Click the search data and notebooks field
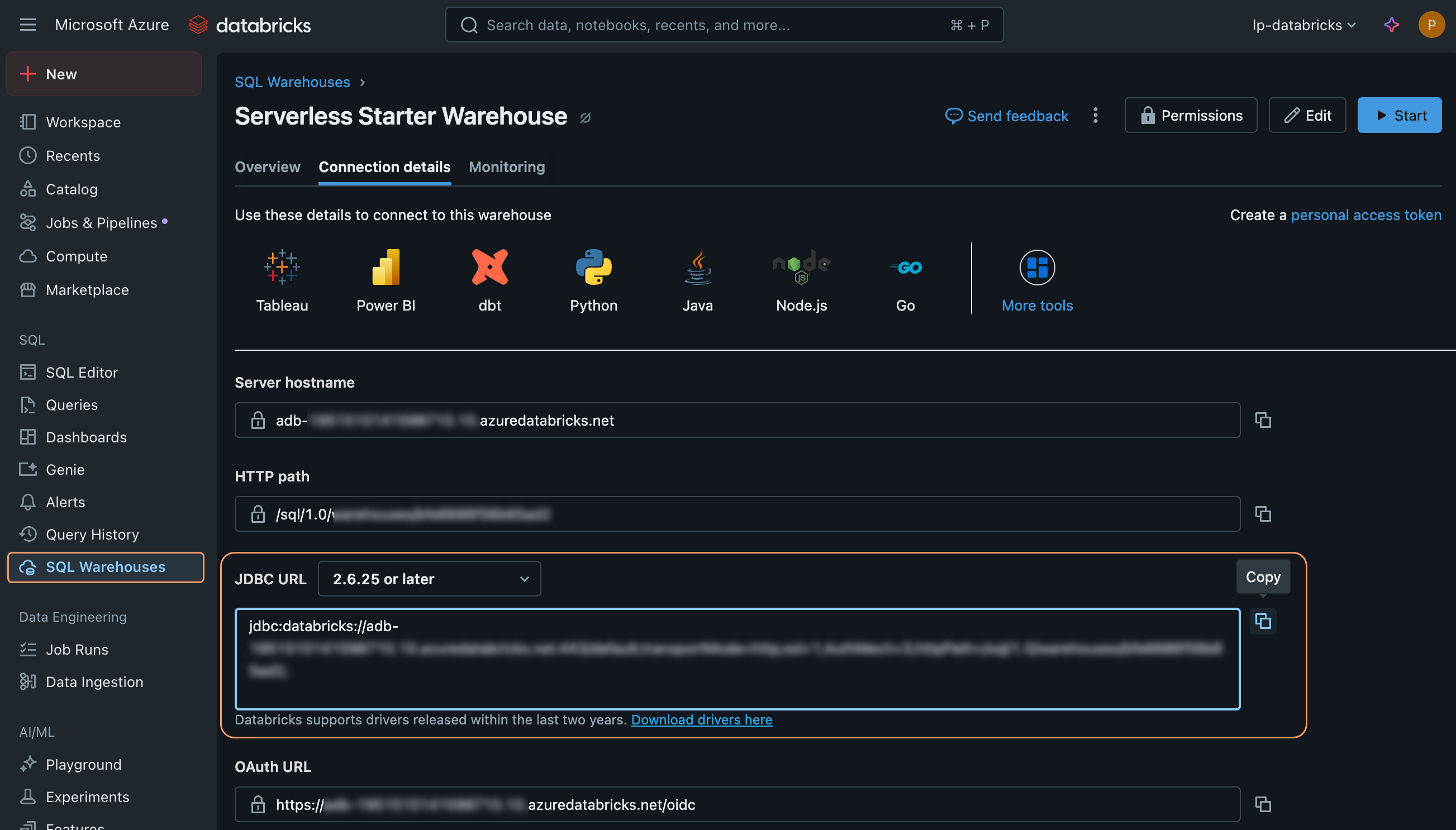Screen dimensions: 1456x830 724,25
